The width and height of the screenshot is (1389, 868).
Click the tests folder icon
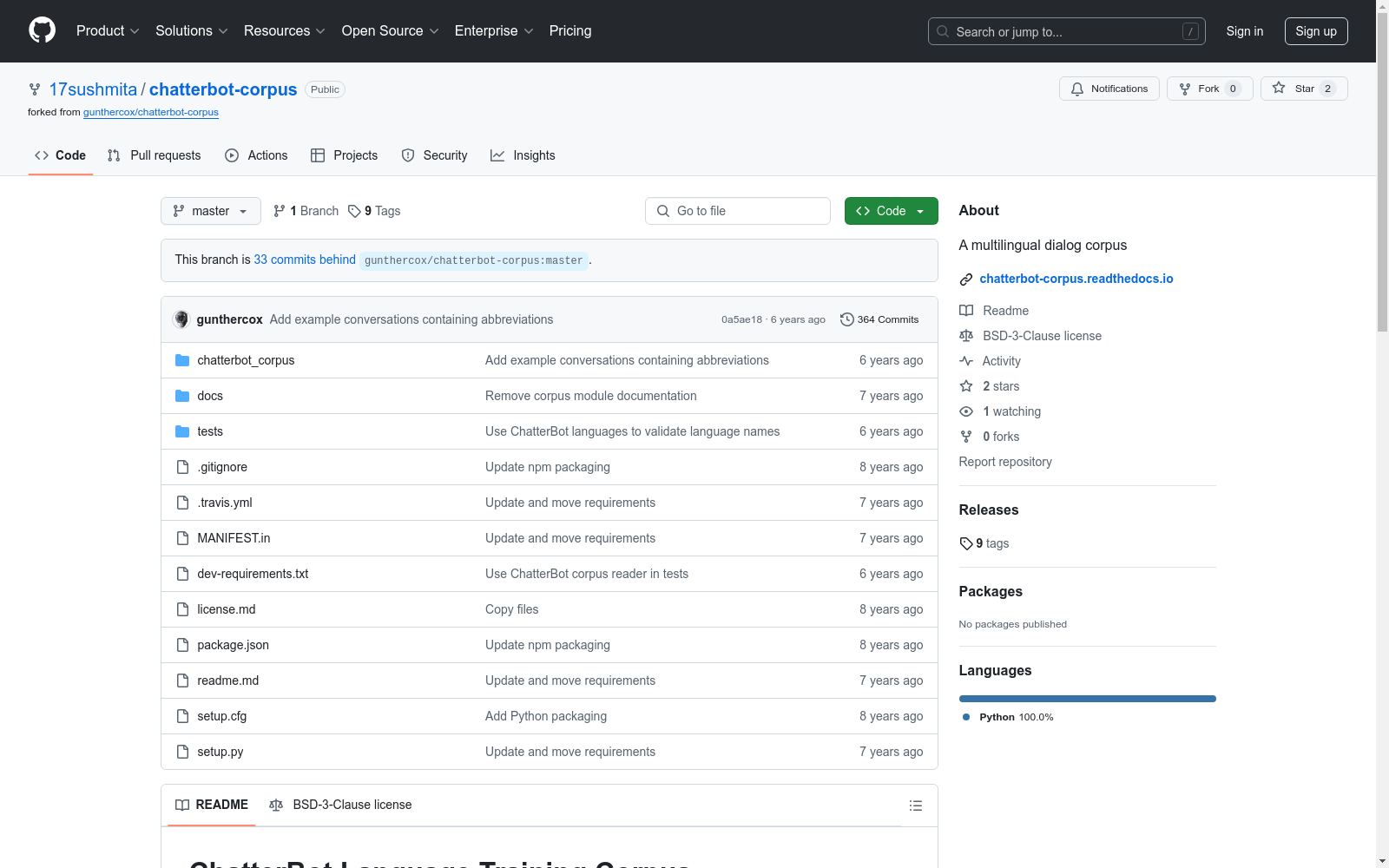182,431
